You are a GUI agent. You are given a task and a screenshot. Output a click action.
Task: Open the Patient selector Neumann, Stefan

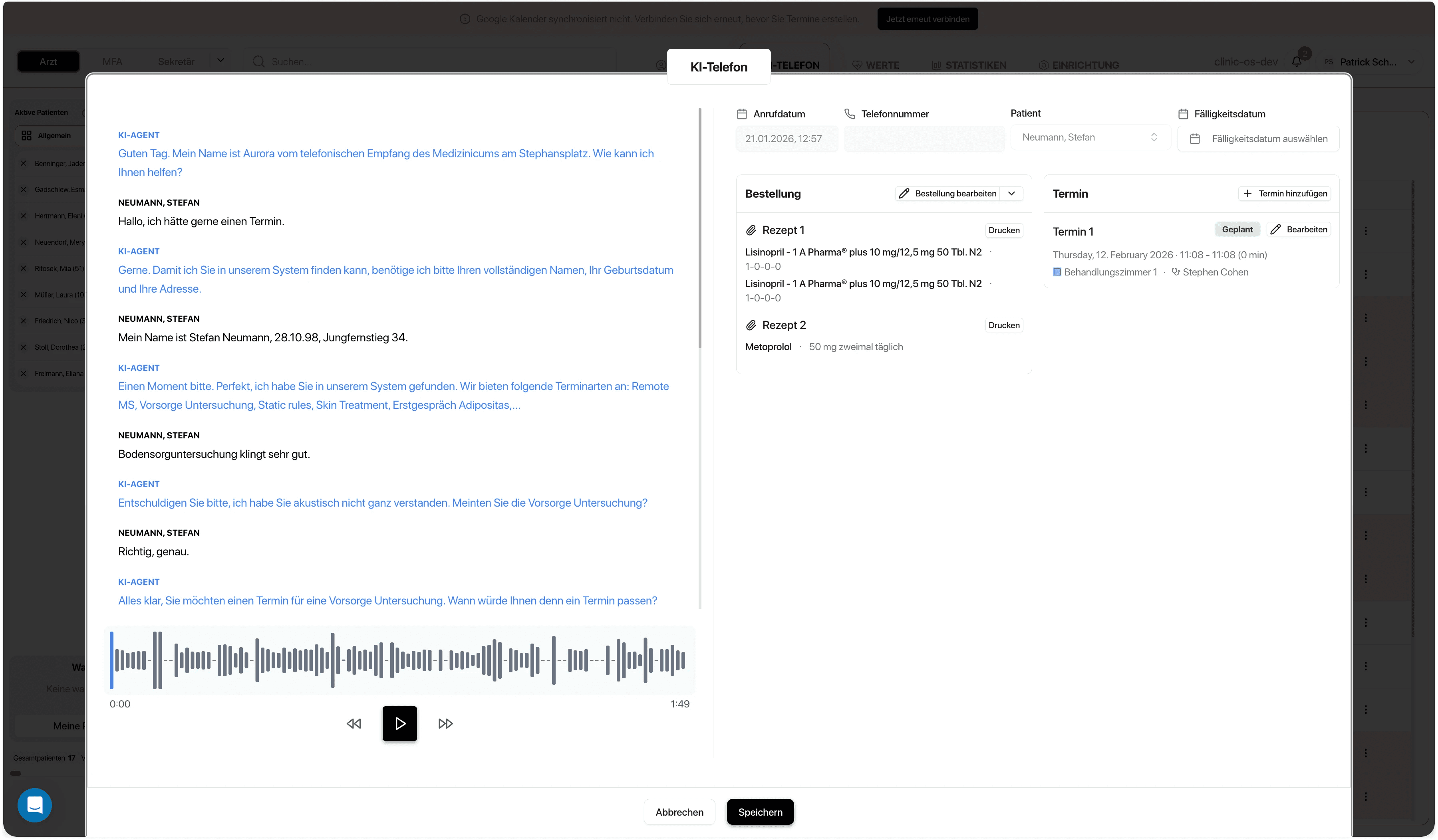[1089, 137]
